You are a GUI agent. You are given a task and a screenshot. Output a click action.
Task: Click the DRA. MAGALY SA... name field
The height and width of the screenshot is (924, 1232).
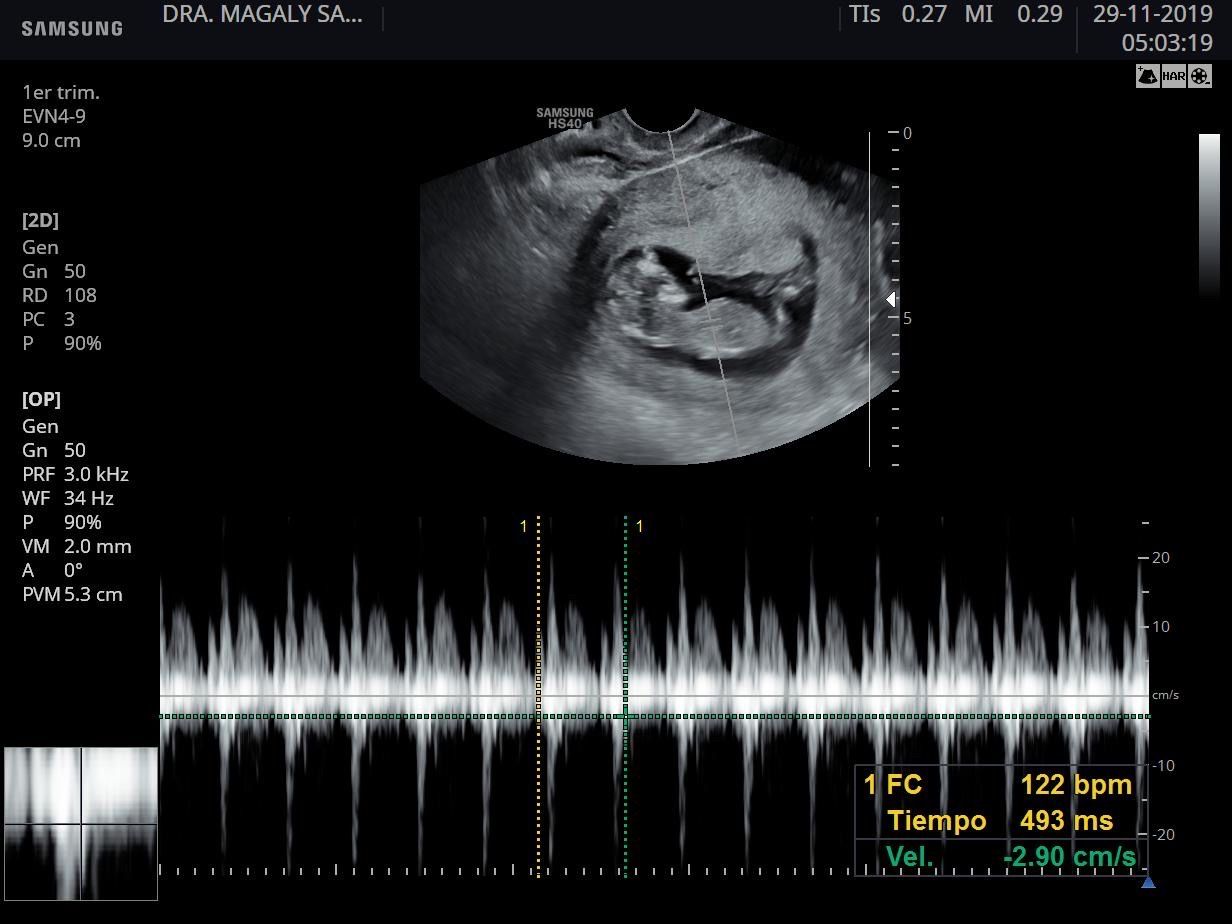click(263, 15)
